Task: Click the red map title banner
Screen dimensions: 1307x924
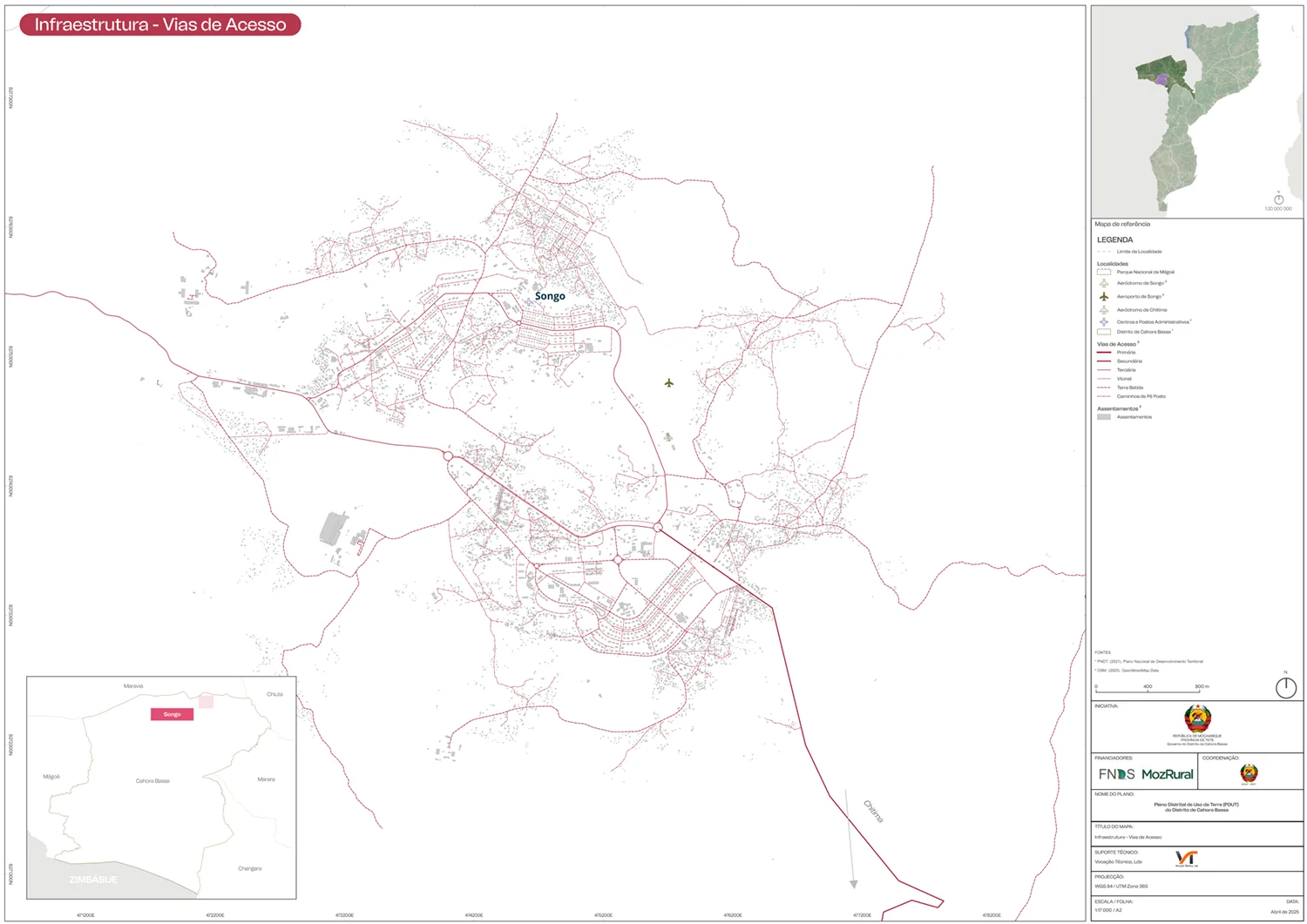Action: [x=160, y=25]
